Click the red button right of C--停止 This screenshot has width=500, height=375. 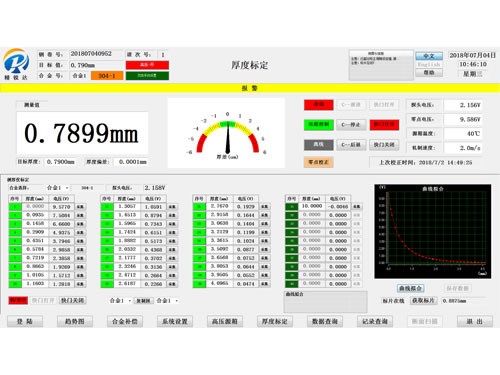point(384,125)
